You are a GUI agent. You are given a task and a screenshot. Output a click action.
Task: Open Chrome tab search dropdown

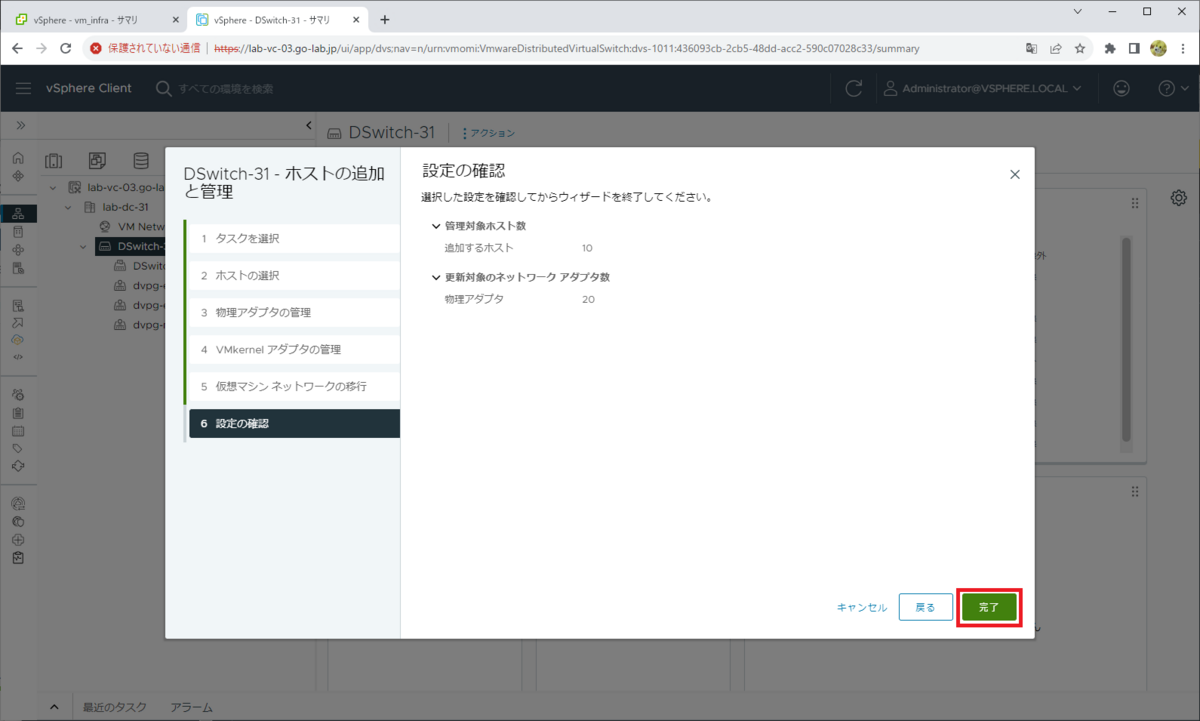point(1077,12)
